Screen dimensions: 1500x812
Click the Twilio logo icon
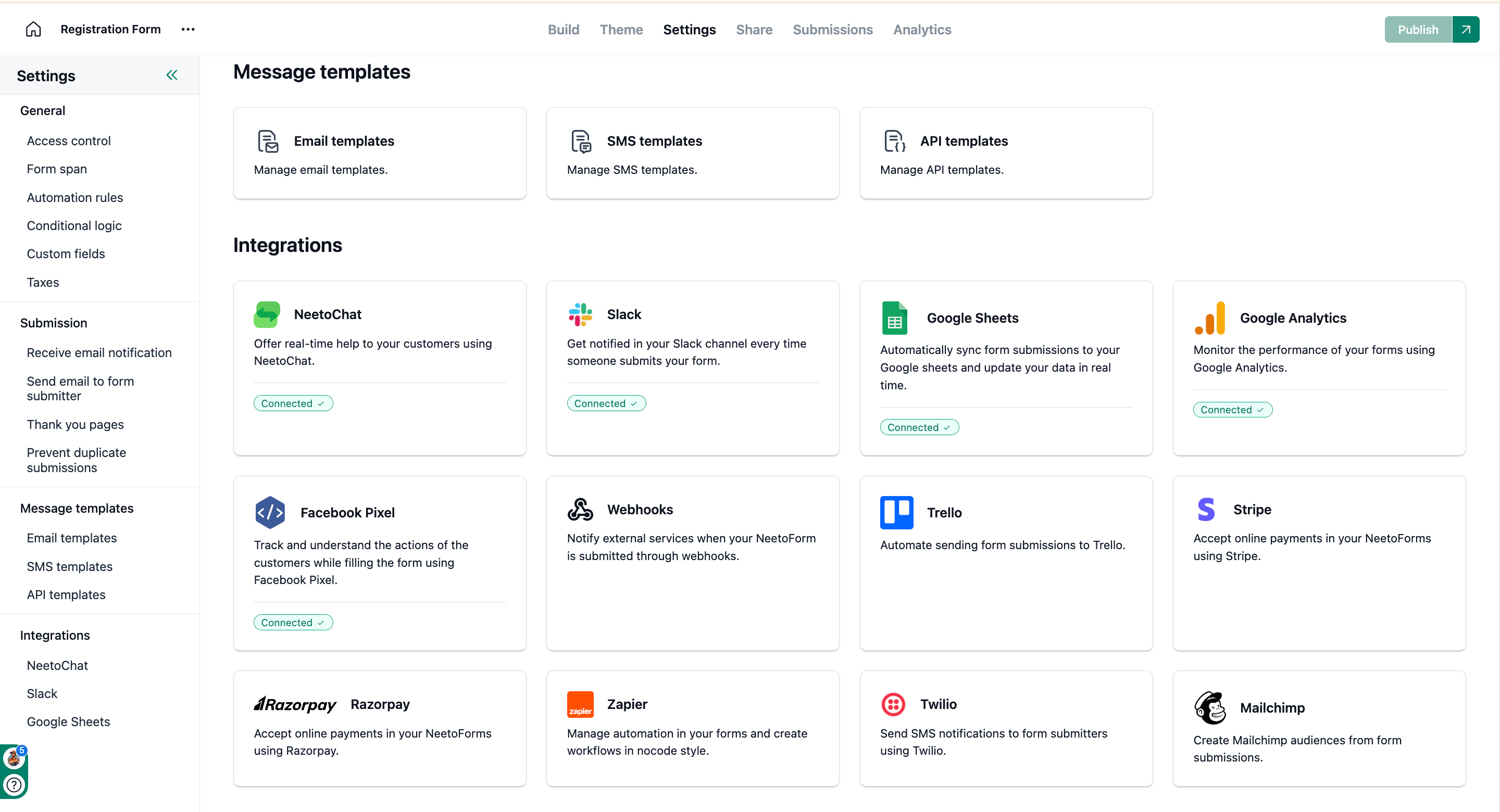pyautogui.click(x=894, y=704)
